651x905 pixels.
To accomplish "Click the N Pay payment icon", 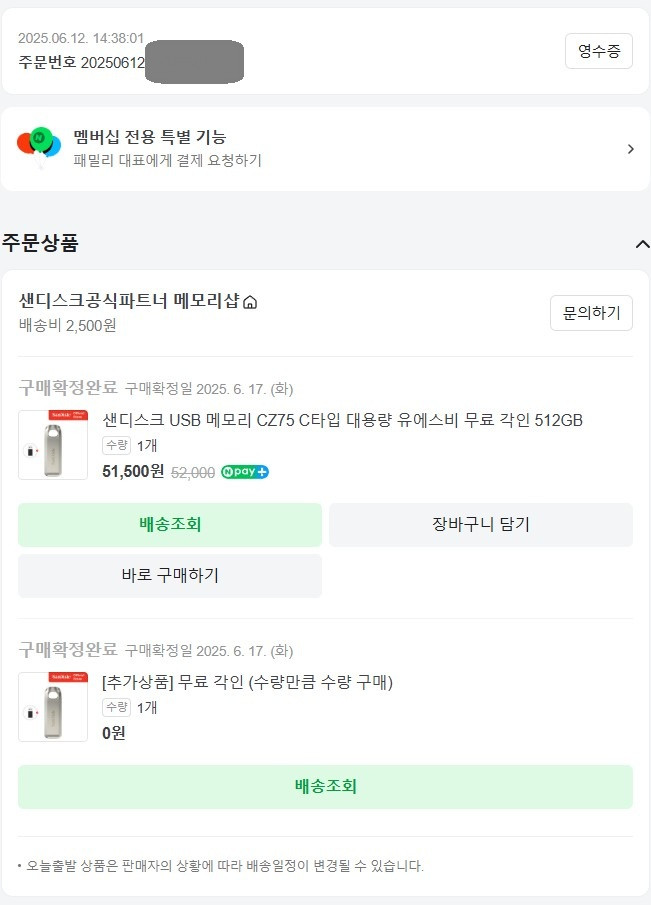I will [243, 470].
